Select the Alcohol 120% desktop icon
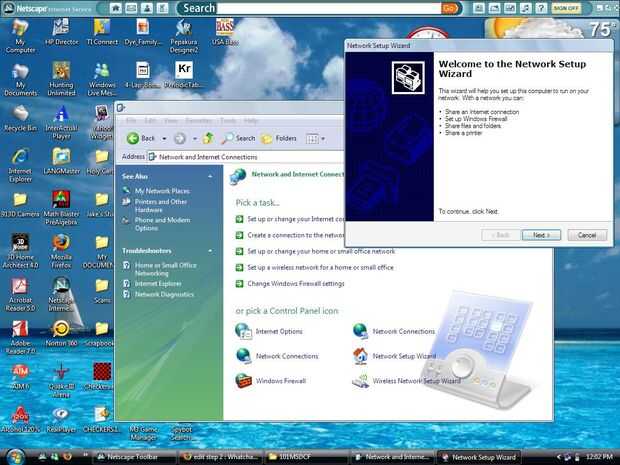Screen dimensions: 620x465 tap(20, 420)
